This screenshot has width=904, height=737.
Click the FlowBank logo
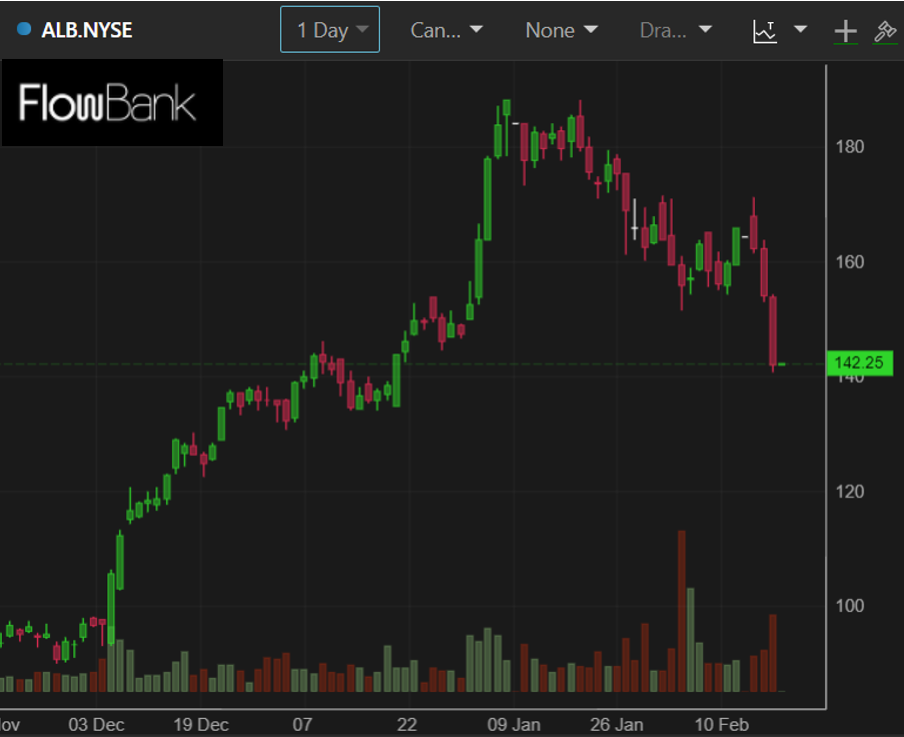tap(112, 103)
